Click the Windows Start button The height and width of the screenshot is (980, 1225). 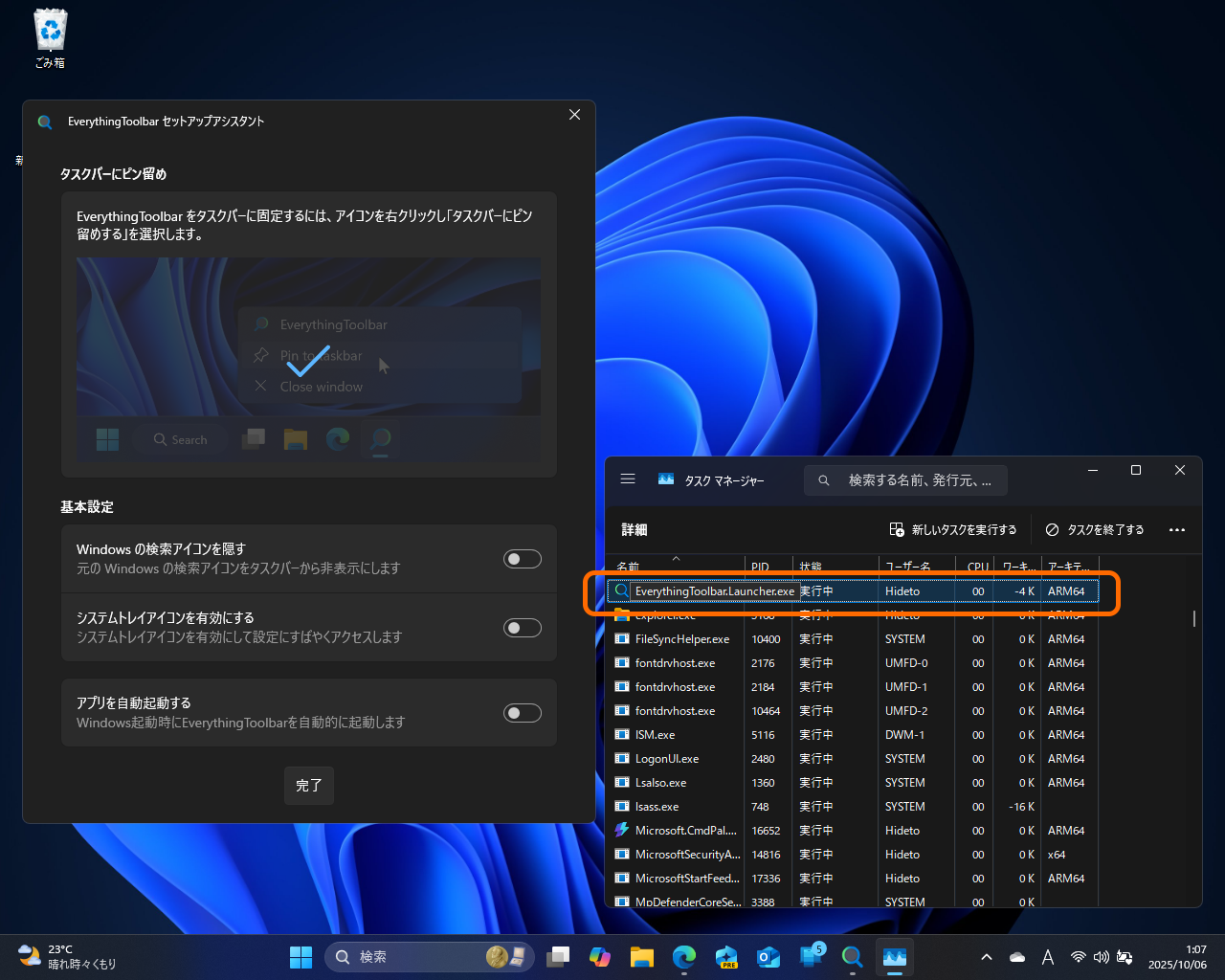[301, 957]
